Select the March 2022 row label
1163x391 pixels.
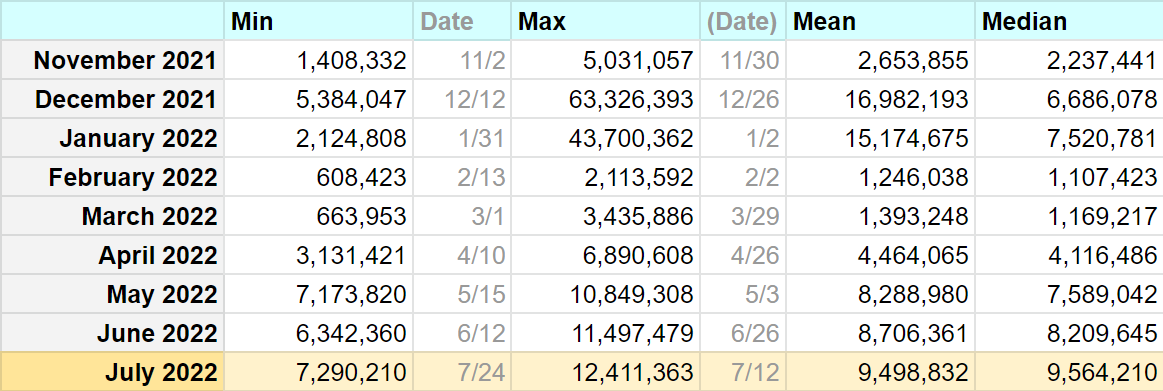[x=112, y=216]
